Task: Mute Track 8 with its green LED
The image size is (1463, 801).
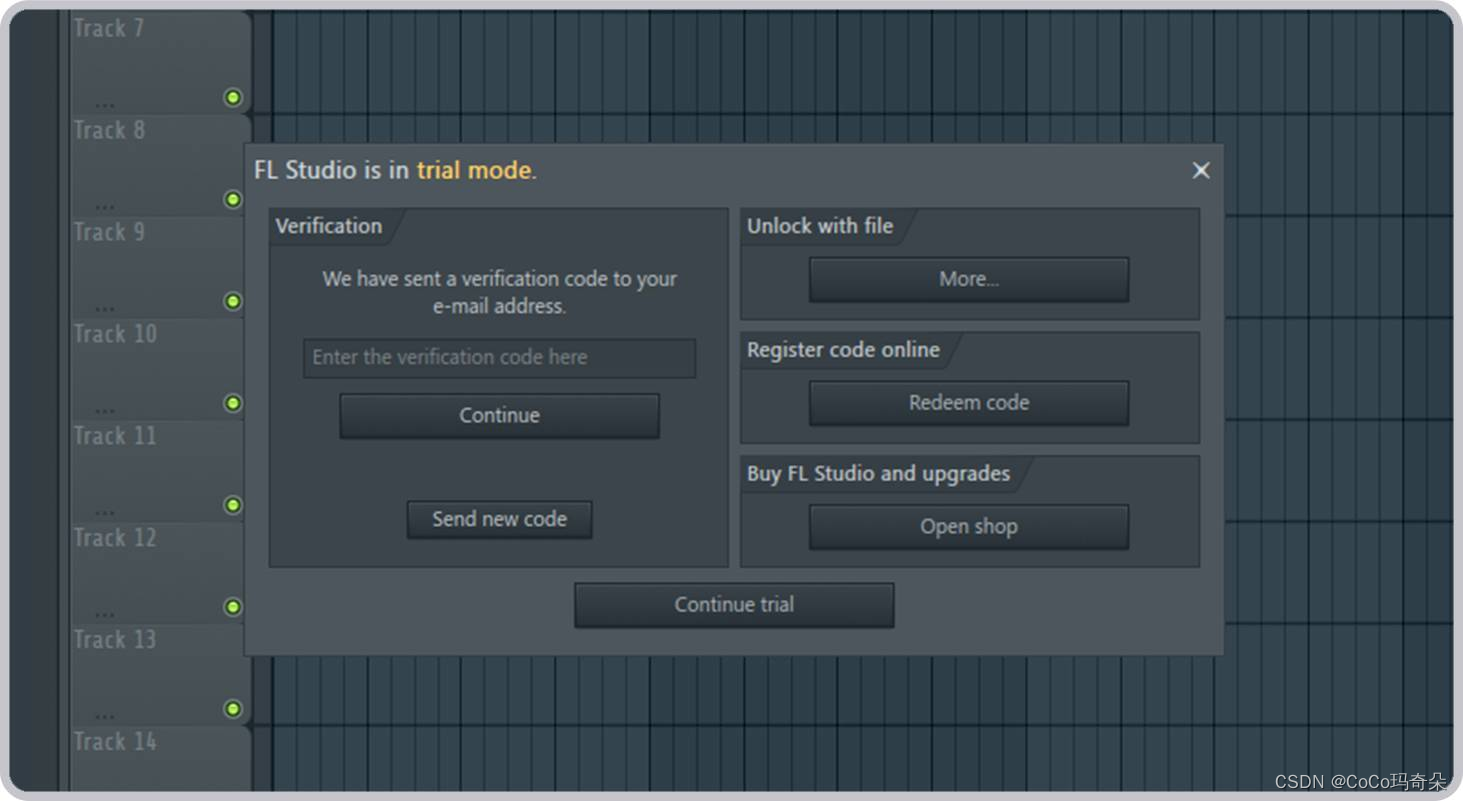Action: pyautogui.click(x=233, y=200)
